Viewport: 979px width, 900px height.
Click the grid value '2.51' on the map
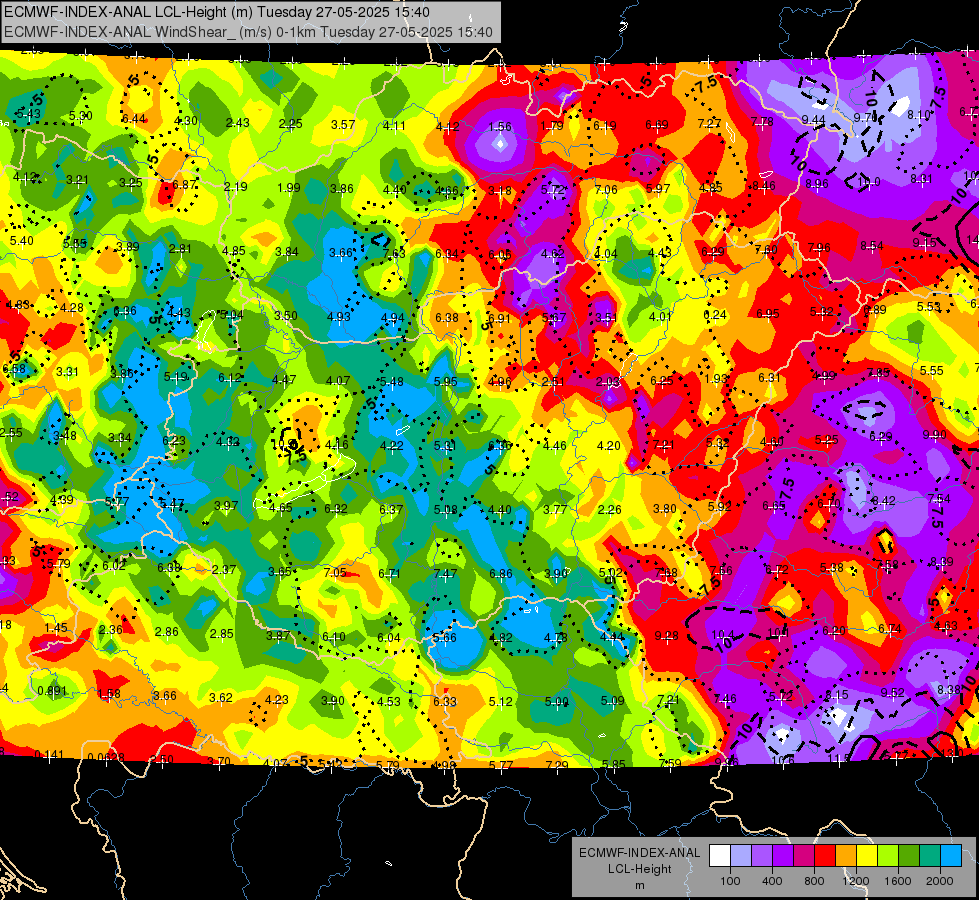(553, 382)
